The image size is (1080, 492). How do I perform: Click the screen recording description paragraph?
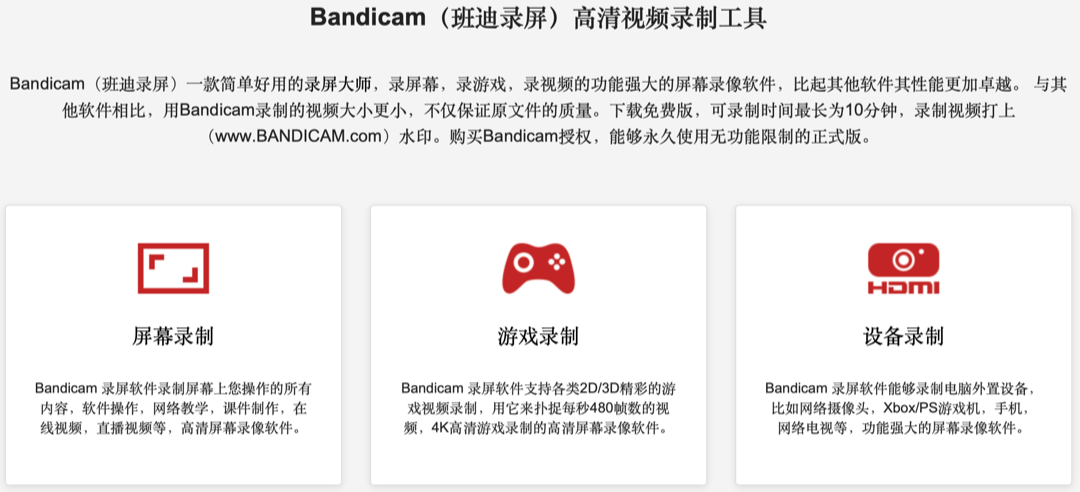point(173,407)
